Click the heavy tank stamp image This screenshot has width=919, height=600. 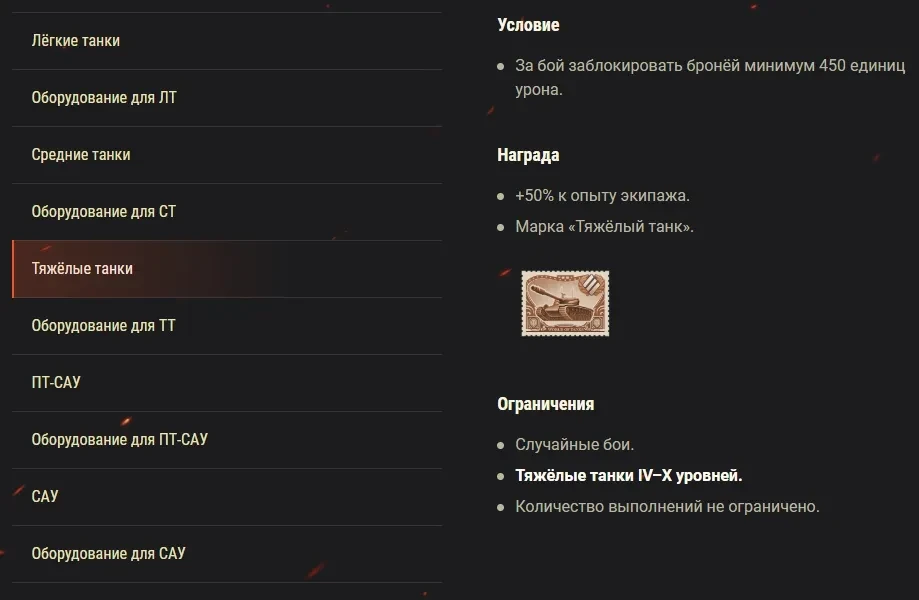click(x=565, y=304)
